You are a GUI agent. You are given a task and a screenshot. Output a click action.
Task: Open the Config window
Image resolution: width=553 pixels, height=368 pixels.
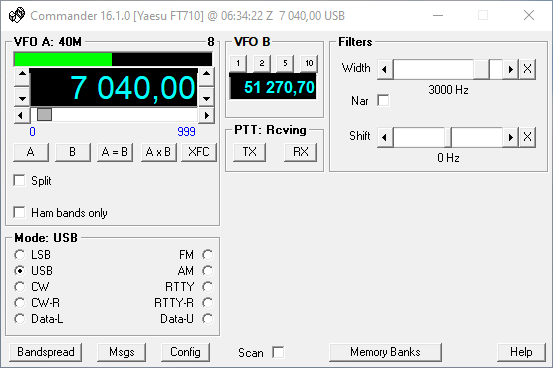[x=185, y=352]
